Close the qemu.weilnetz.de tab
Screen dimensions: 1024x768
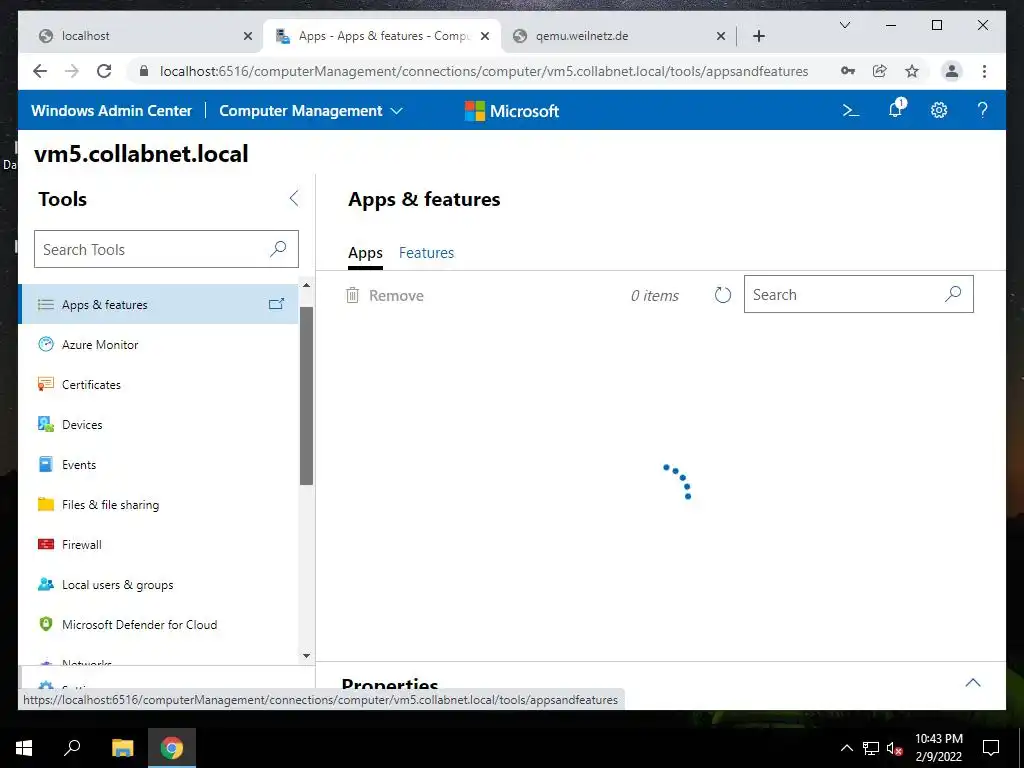tap(720, 36)
